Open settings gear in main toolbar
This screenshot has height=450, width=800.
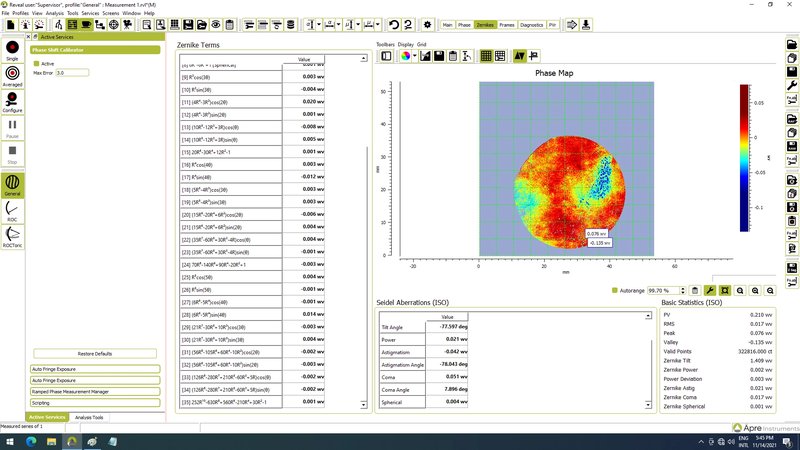pos(428,24)
